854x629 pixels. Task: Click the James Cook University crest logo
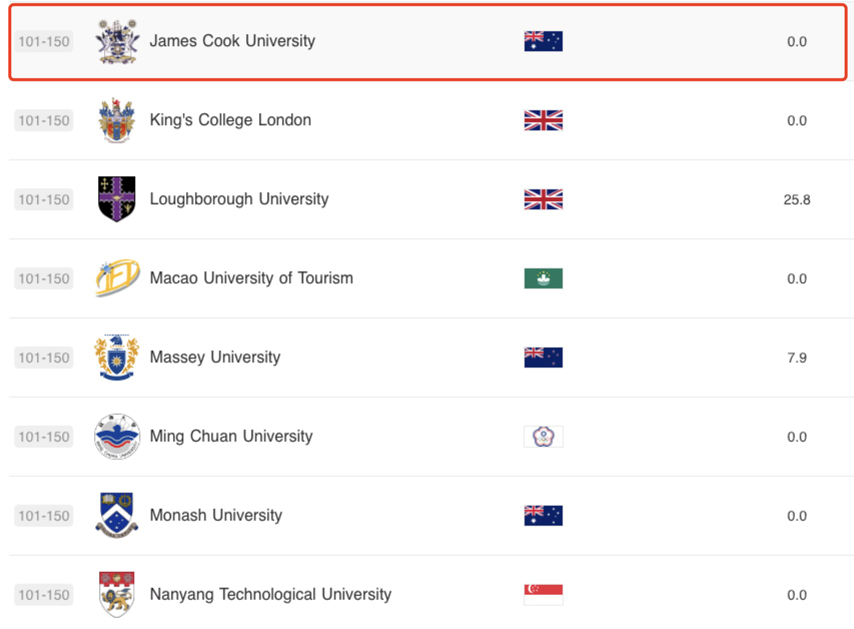tap(116, 42)
